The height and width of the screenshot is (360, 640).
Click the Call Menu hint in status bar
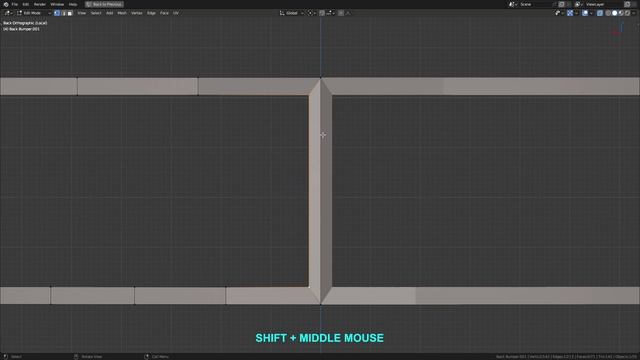(157, 356)
